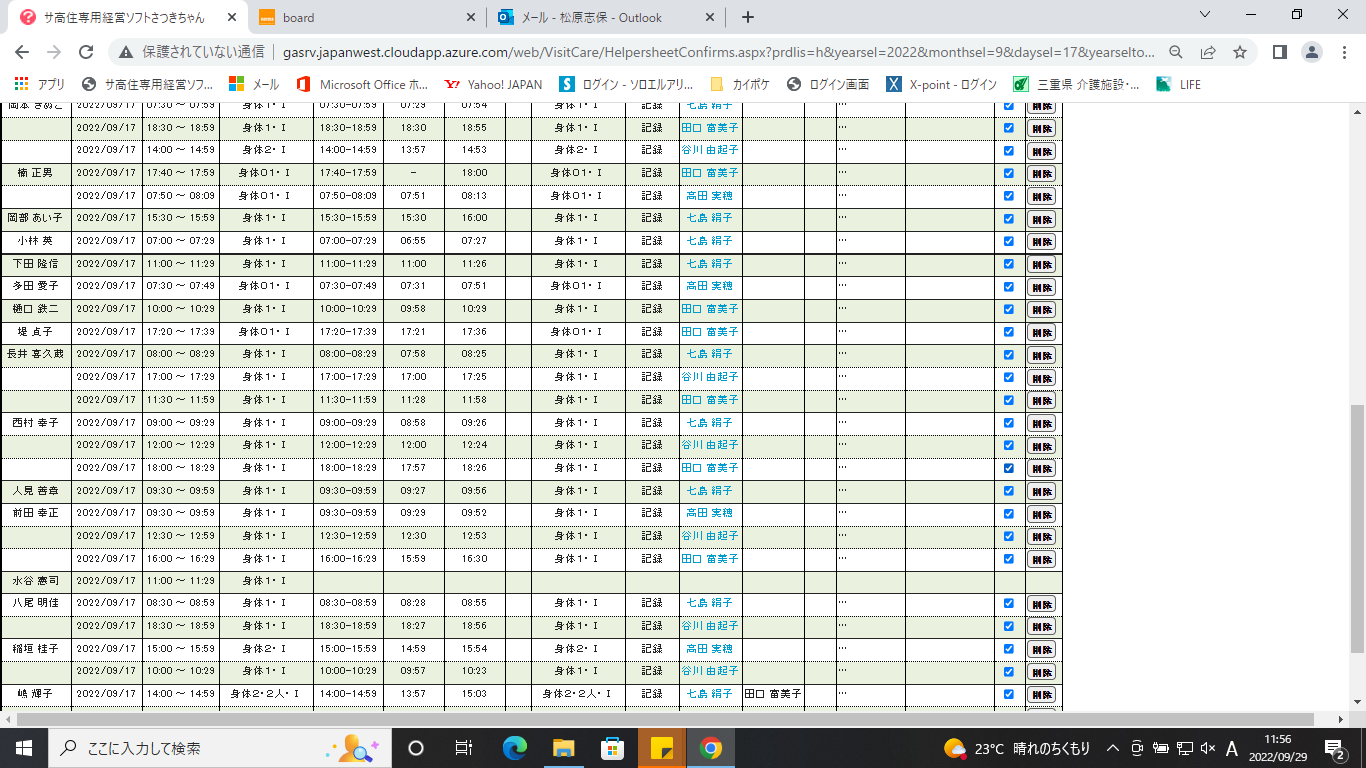
Task: Bookmark this page with the star icon
Action: (x=1240, y=52)
